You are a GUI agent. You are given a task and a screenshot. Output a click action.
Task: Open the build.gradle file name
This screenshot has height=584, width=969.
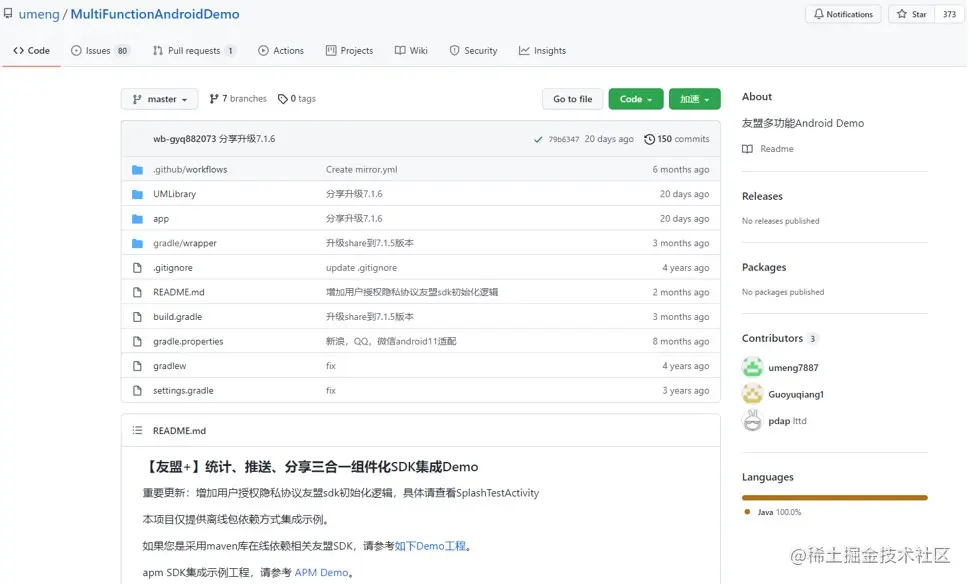click(x=177, y=317)
